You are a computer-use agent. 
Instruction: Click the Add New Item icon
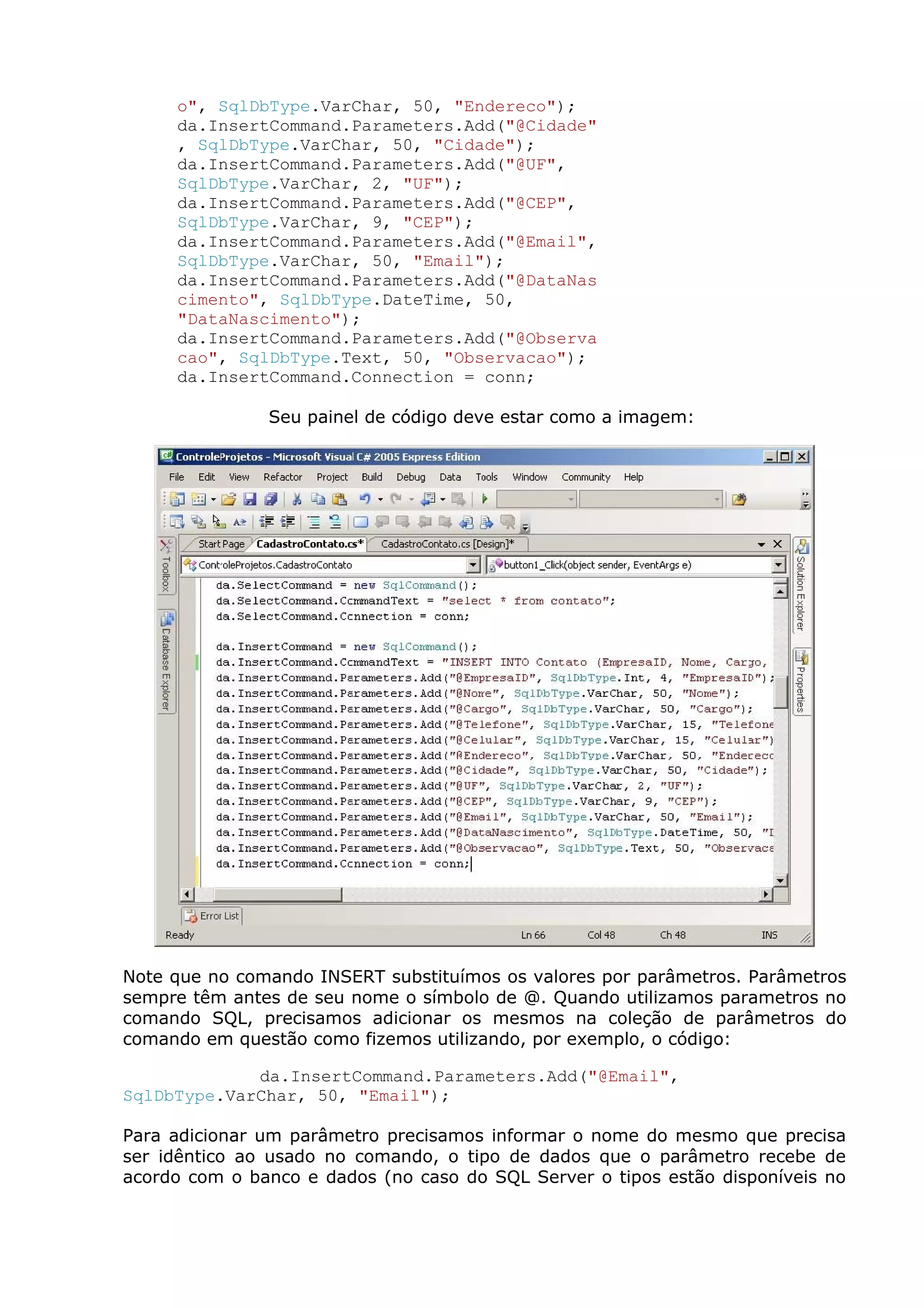click(198, 500)
